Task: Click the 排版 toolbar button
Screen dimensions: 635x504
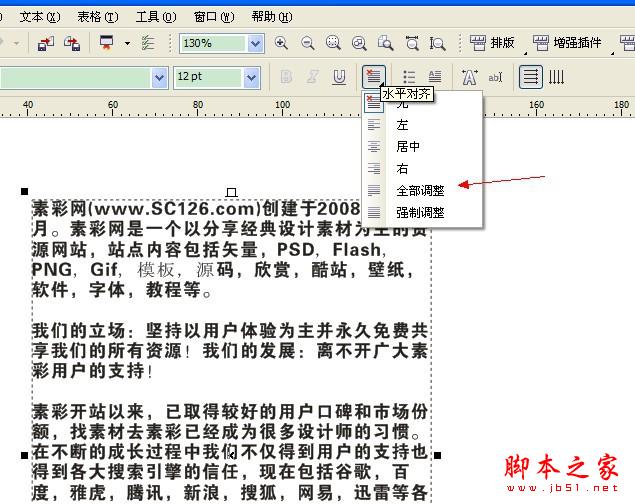Action: 492,43
